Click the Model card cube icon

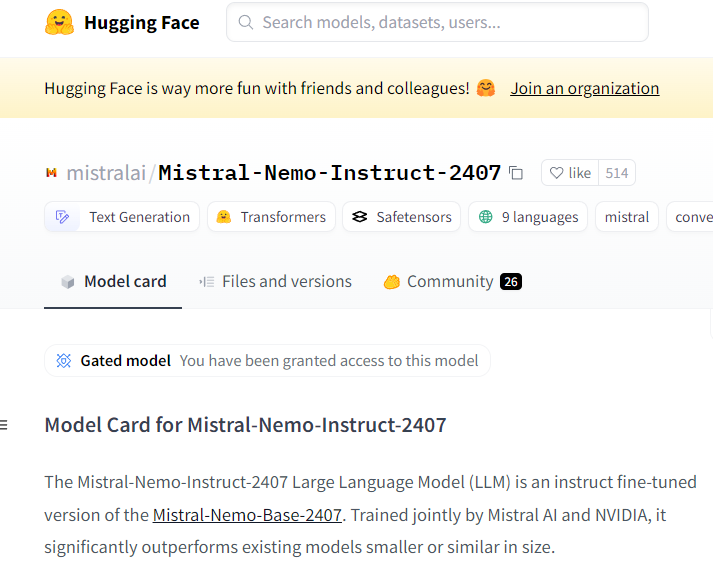tap(68, 282)
